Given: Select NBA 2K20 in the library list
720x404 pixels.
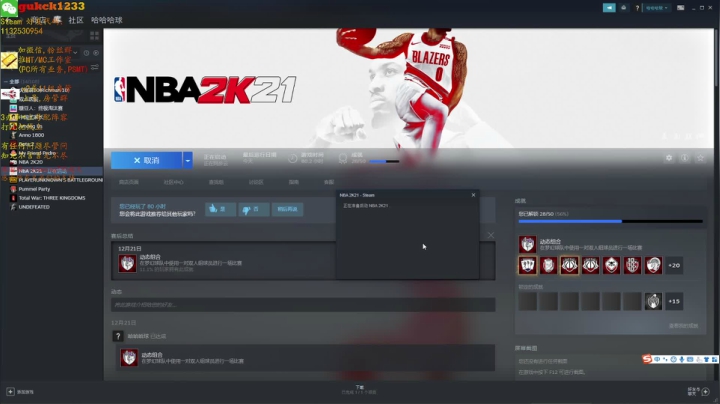Looking at the screenshot, I should coord(30,162).
